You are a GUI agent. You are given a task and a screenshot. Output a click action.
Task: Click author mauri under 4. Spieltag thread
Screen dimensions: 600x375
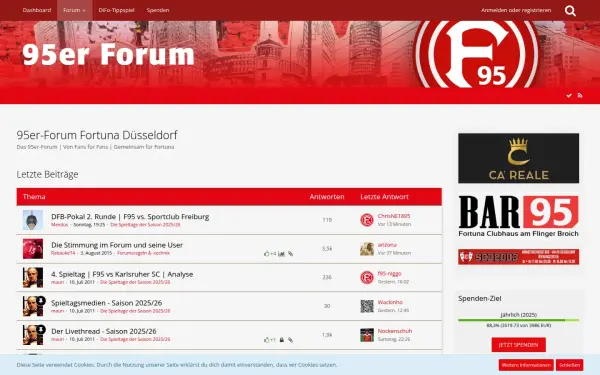click(57, 282)
